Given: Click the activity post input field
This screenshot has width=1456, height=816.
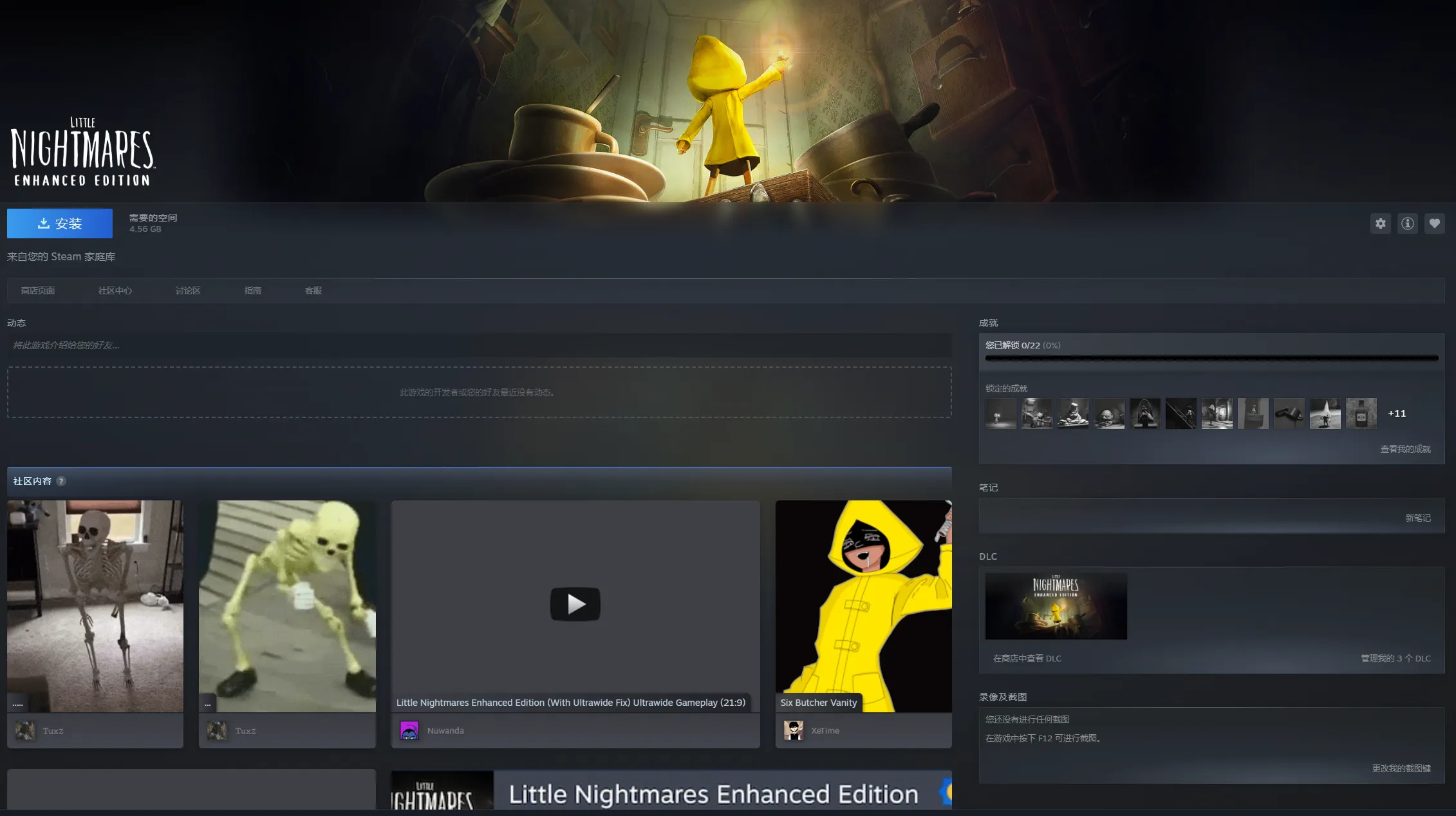Looking at the screenshot, I should pyautogui.click(x=479, y=345).
